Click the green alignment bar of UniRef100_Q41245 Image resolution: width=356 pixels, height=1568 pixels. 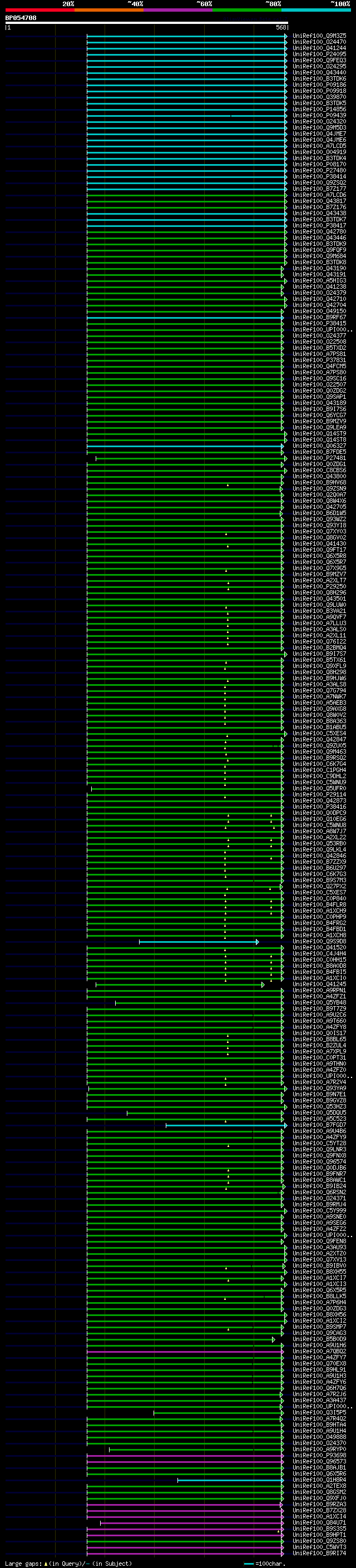[x=180, y=985]
